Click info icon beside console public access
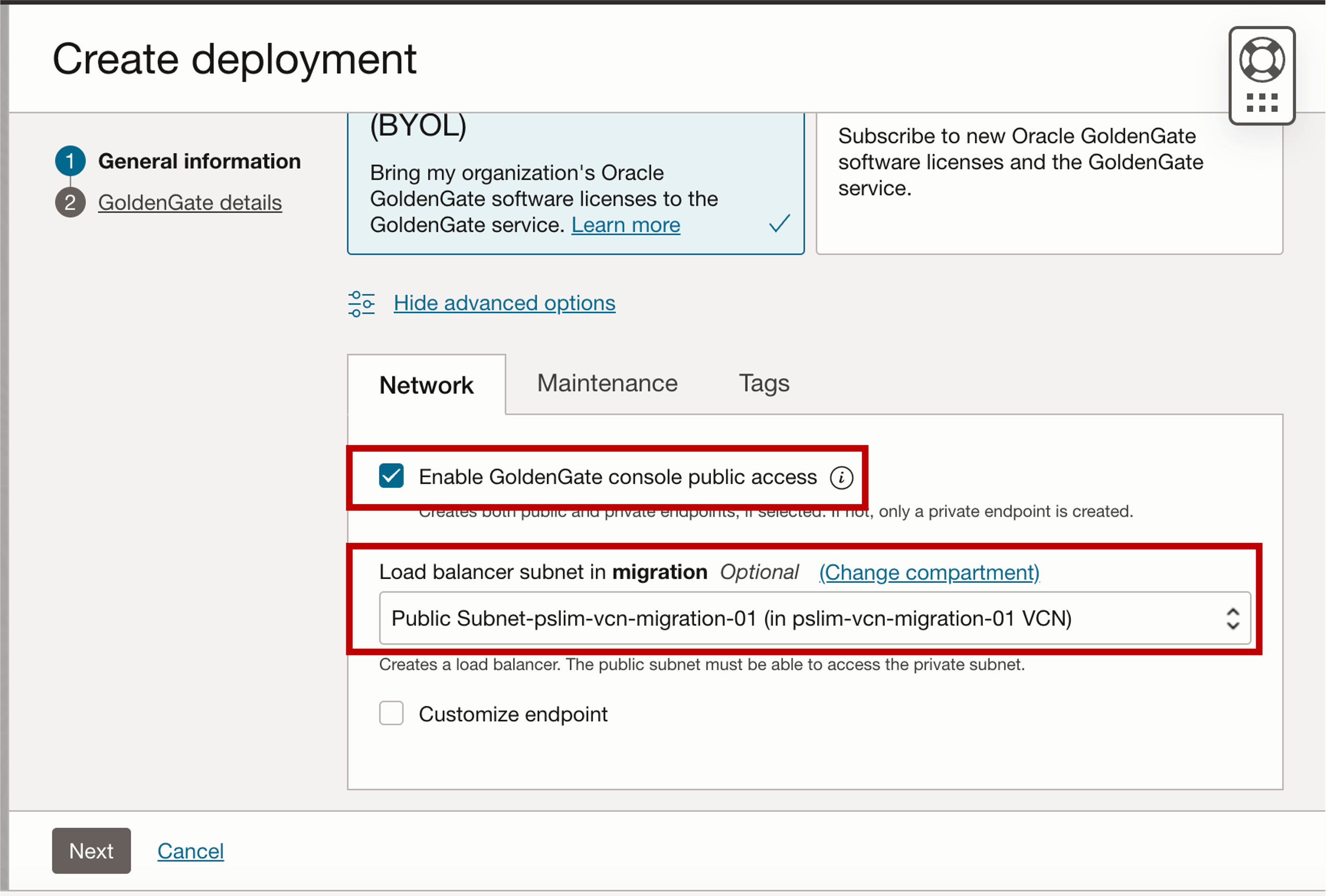The width and height of the screenshot is (1327, 896). tap(841, 478)
